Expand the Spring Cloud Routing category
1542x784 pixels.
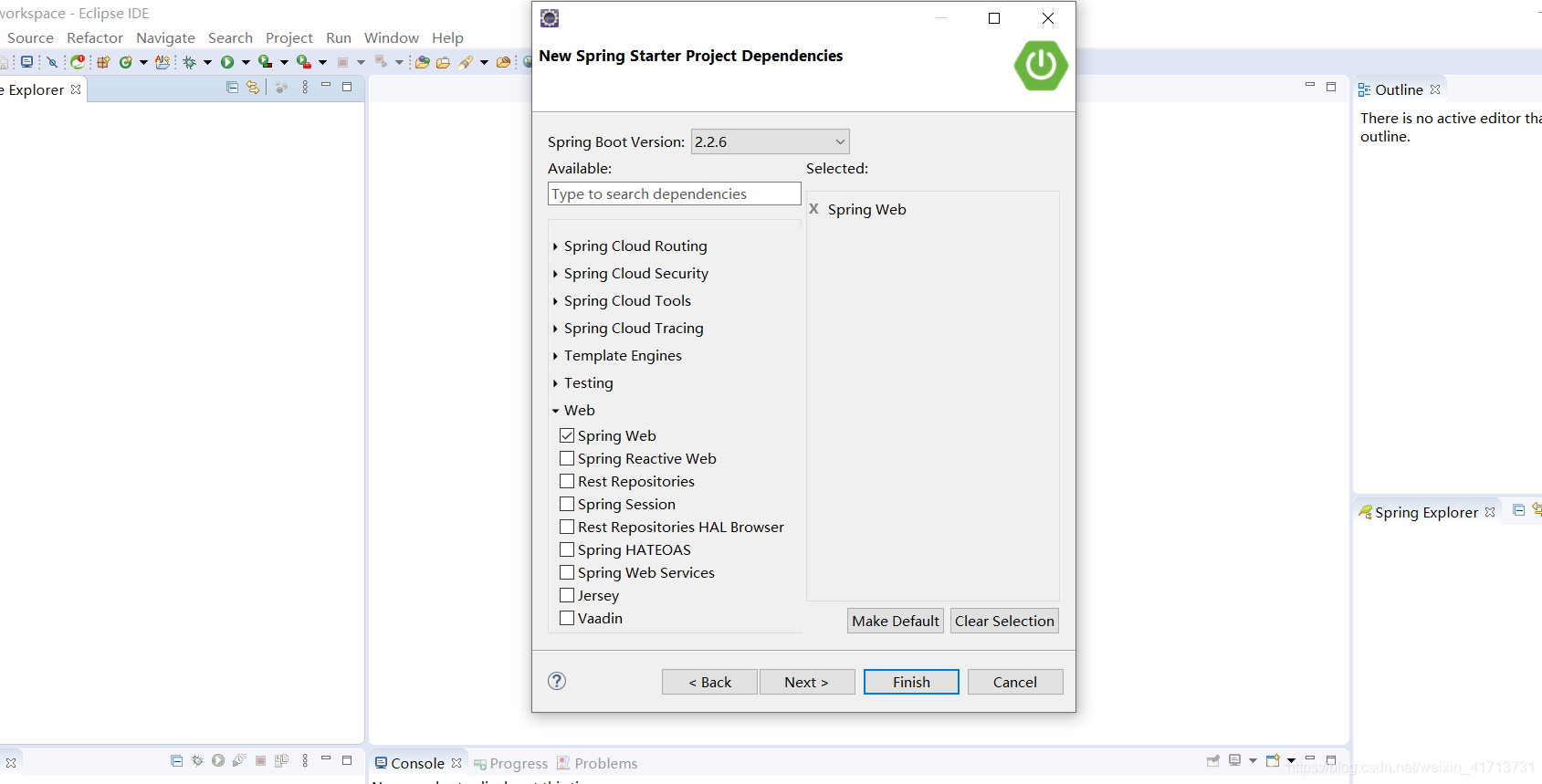(x=555, y=246)
